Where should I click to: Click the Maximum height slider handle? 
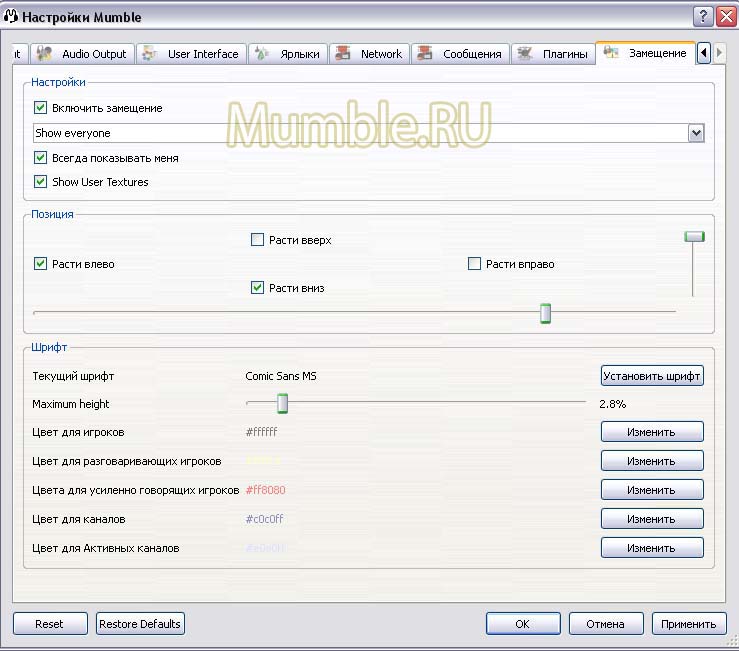(x=283, y=404)
